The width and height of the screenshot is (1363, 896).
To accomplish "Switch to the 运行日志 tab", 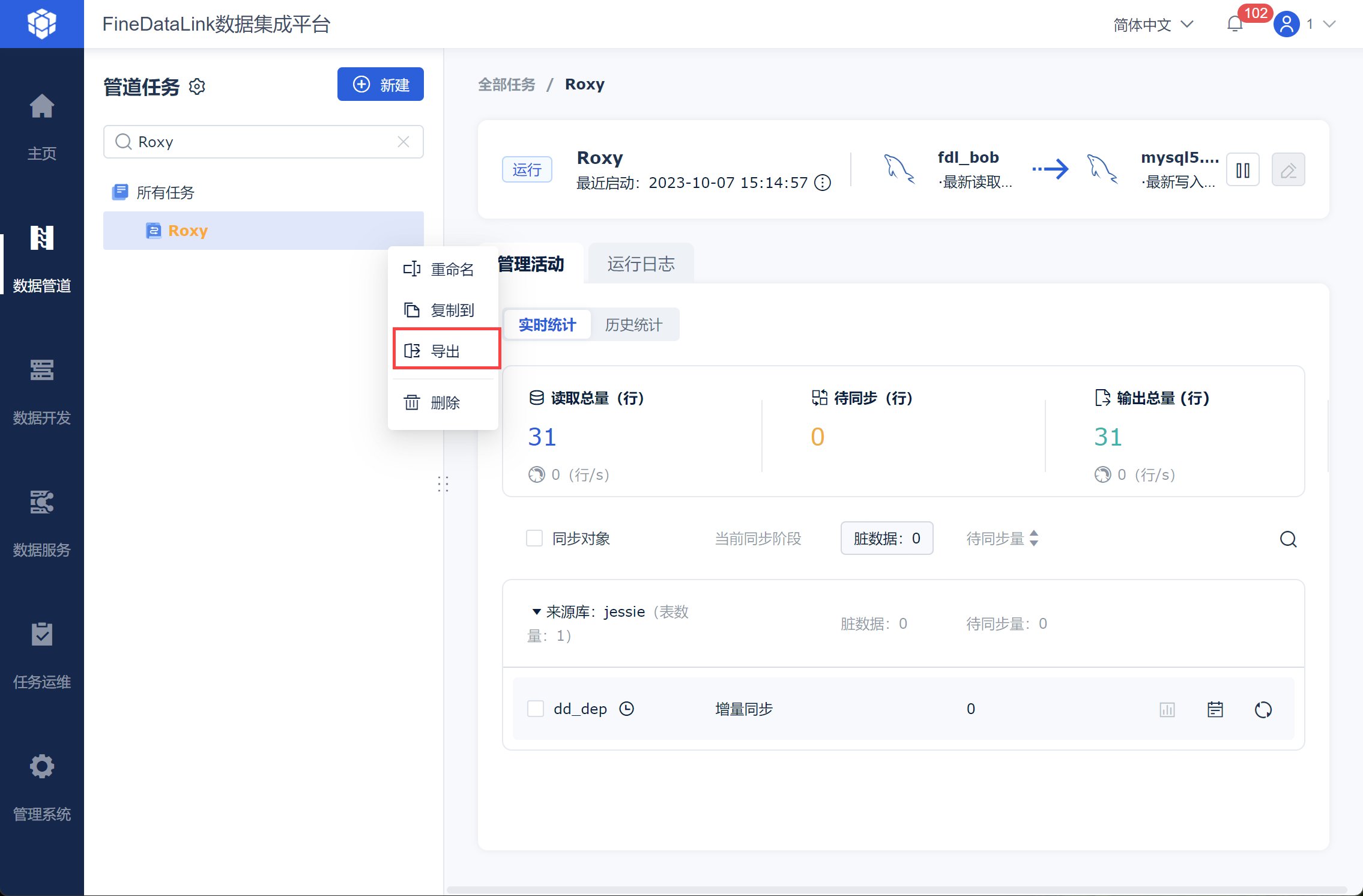I will coord(641,264).
